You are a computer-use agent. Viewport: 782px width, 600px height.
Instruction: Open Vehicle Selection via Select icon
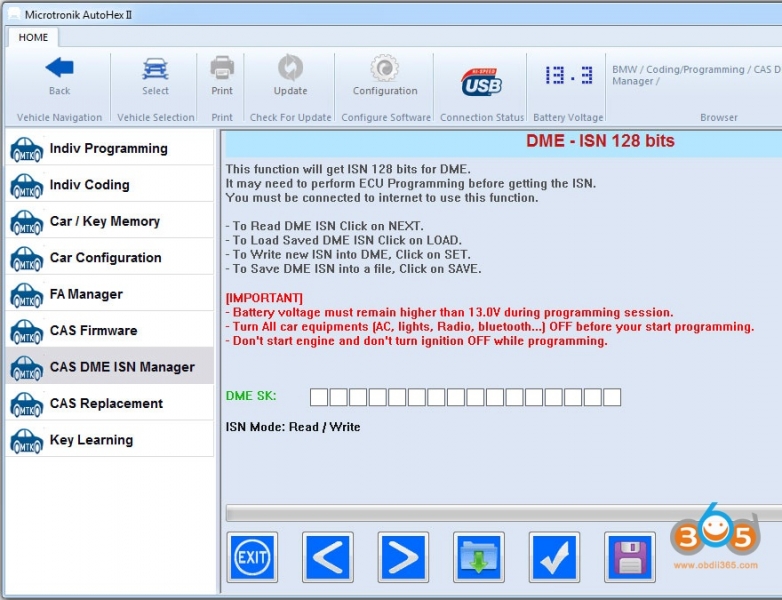coord(155,69)
